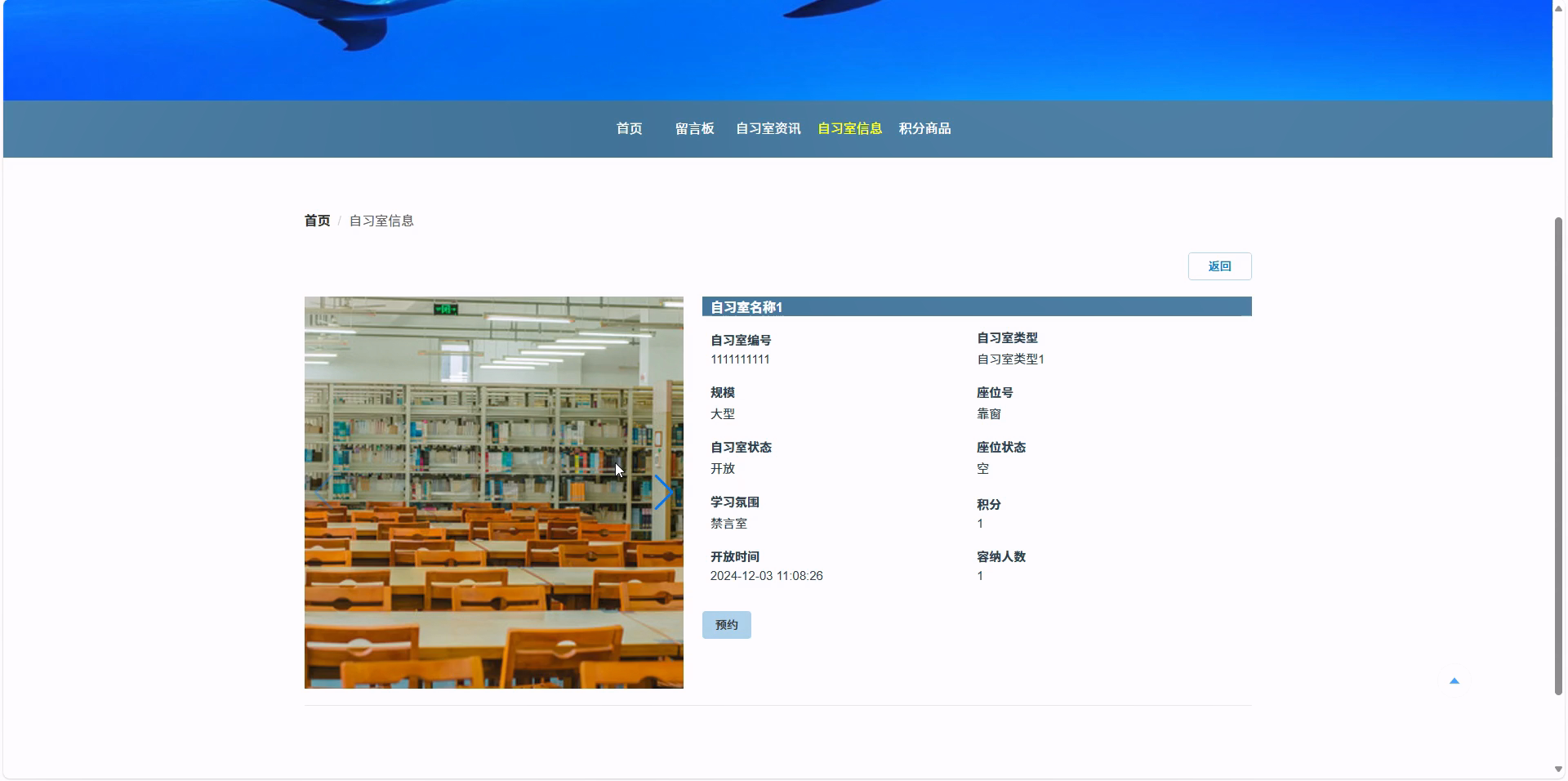Click the 自习室编号 label
The width and height of the screenshot is (1568, 781).
click(741, 340)
